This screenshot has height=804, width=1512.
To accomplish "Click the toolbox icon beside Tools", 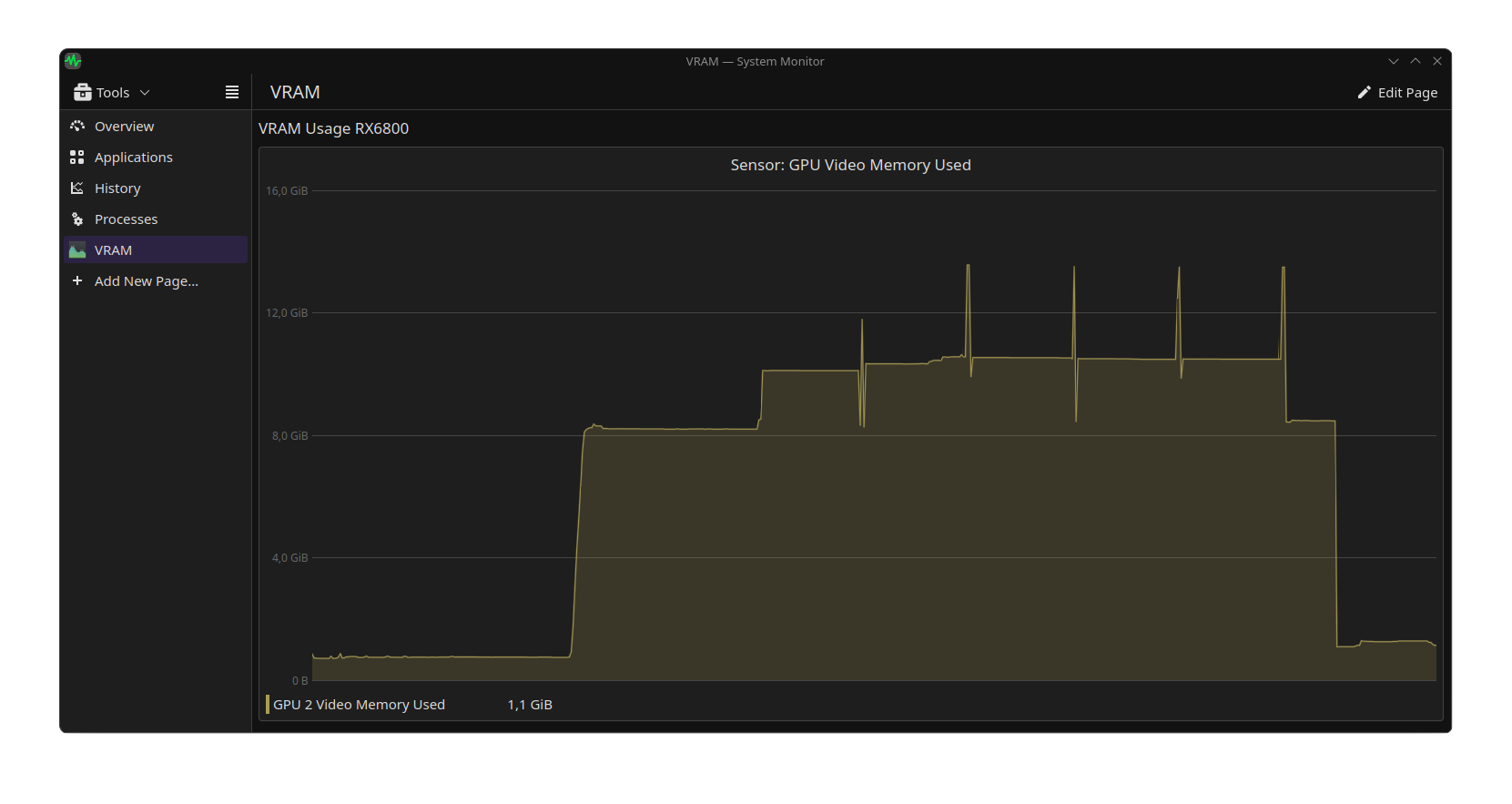I will 82,92.
